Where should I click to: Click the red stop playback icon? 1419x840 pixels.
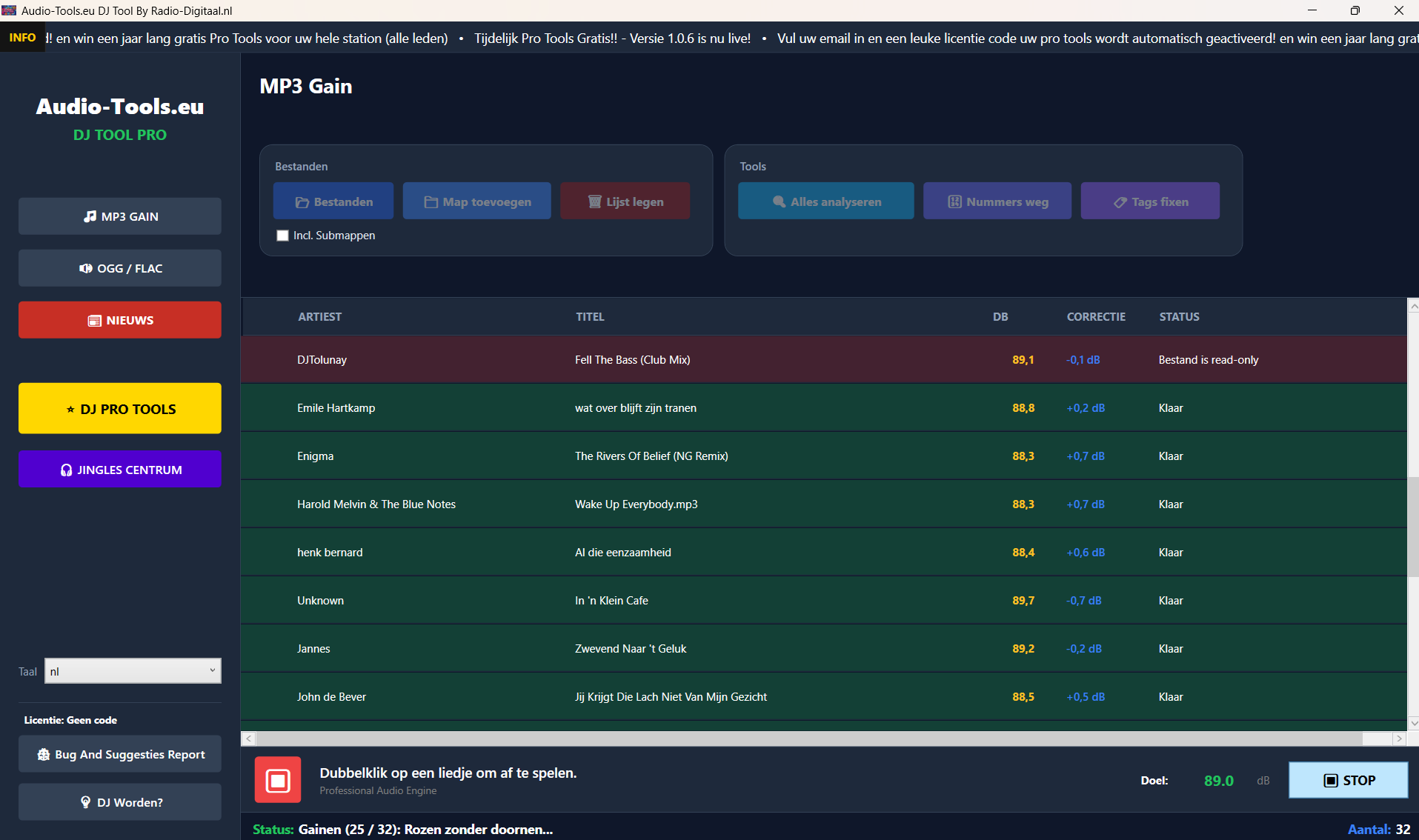coord(278,780)
